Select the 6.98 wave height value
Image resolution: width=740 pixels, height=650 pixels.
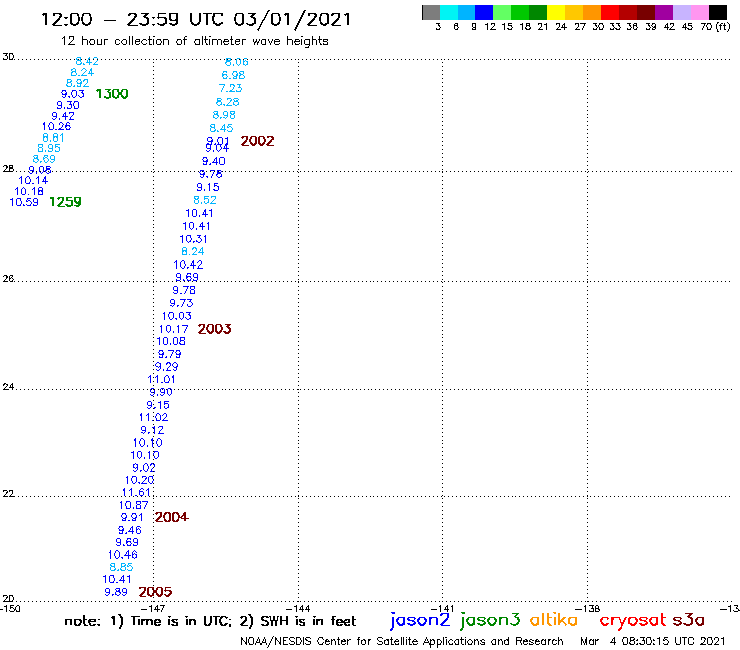click(233, 75)
